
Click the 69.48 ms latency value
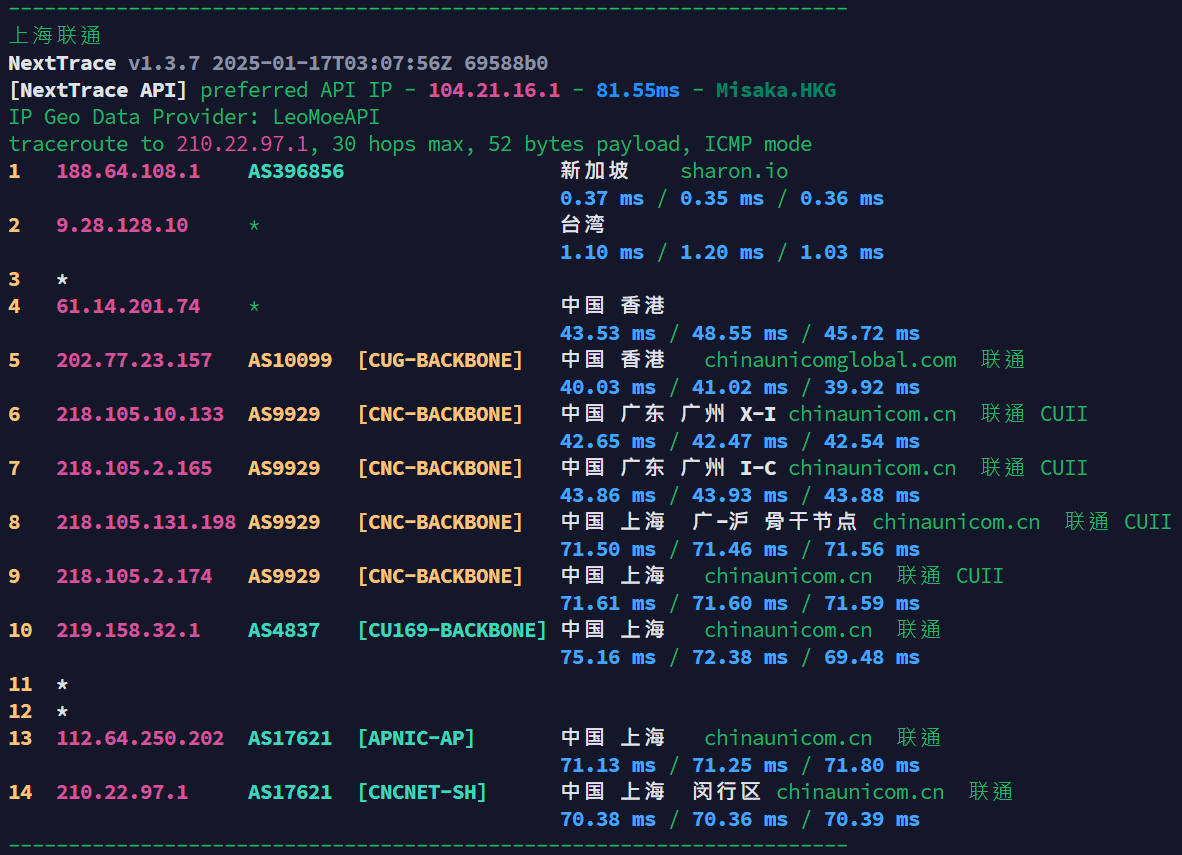[871, 657]
